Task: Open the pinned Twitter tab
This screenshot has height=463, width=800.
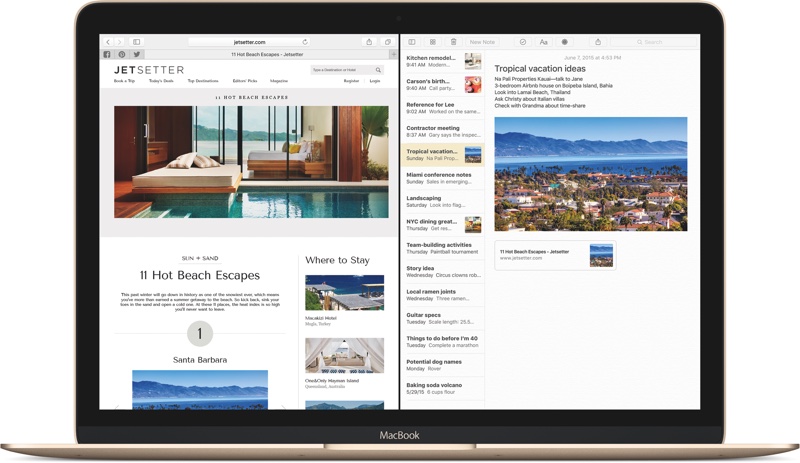Action: (x=137, y=54)
